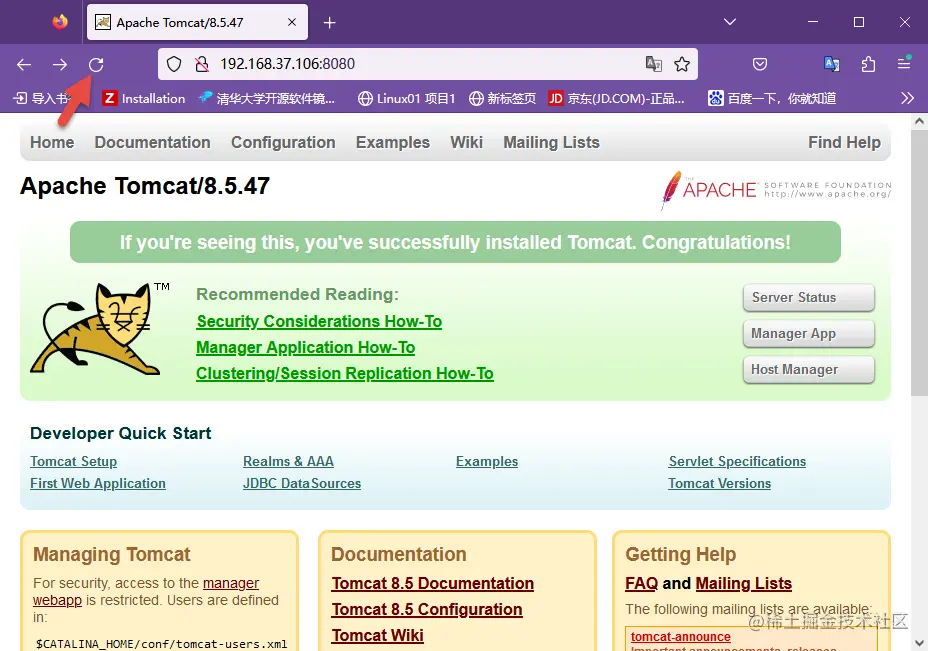Open Clustering/Session Replication How-To link
Screen dimensions: 928x651
tap(344, 373)
